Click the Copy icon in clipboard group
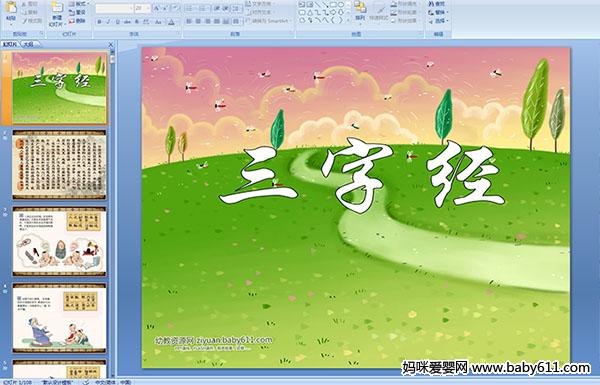 pyautogui.click(x=24, y=12)
